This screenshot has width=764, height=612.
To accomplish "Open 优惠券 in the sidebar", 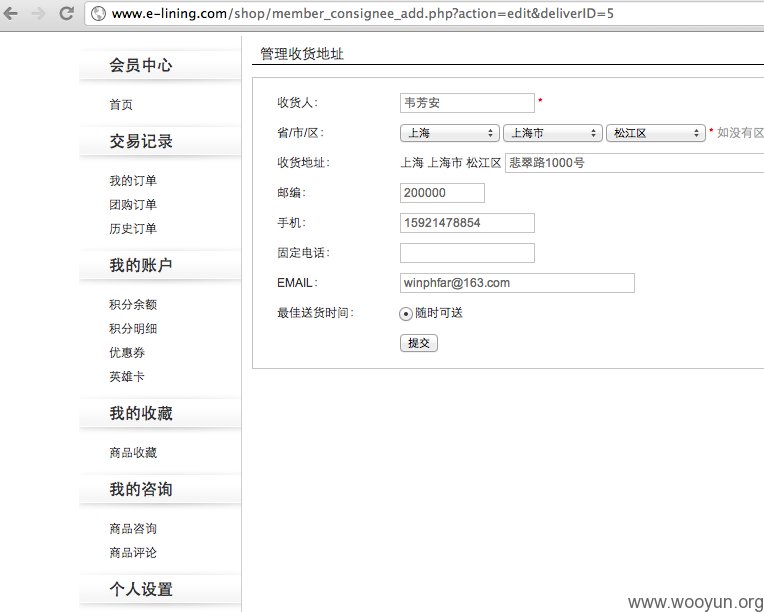I will [x=127, y=352].
